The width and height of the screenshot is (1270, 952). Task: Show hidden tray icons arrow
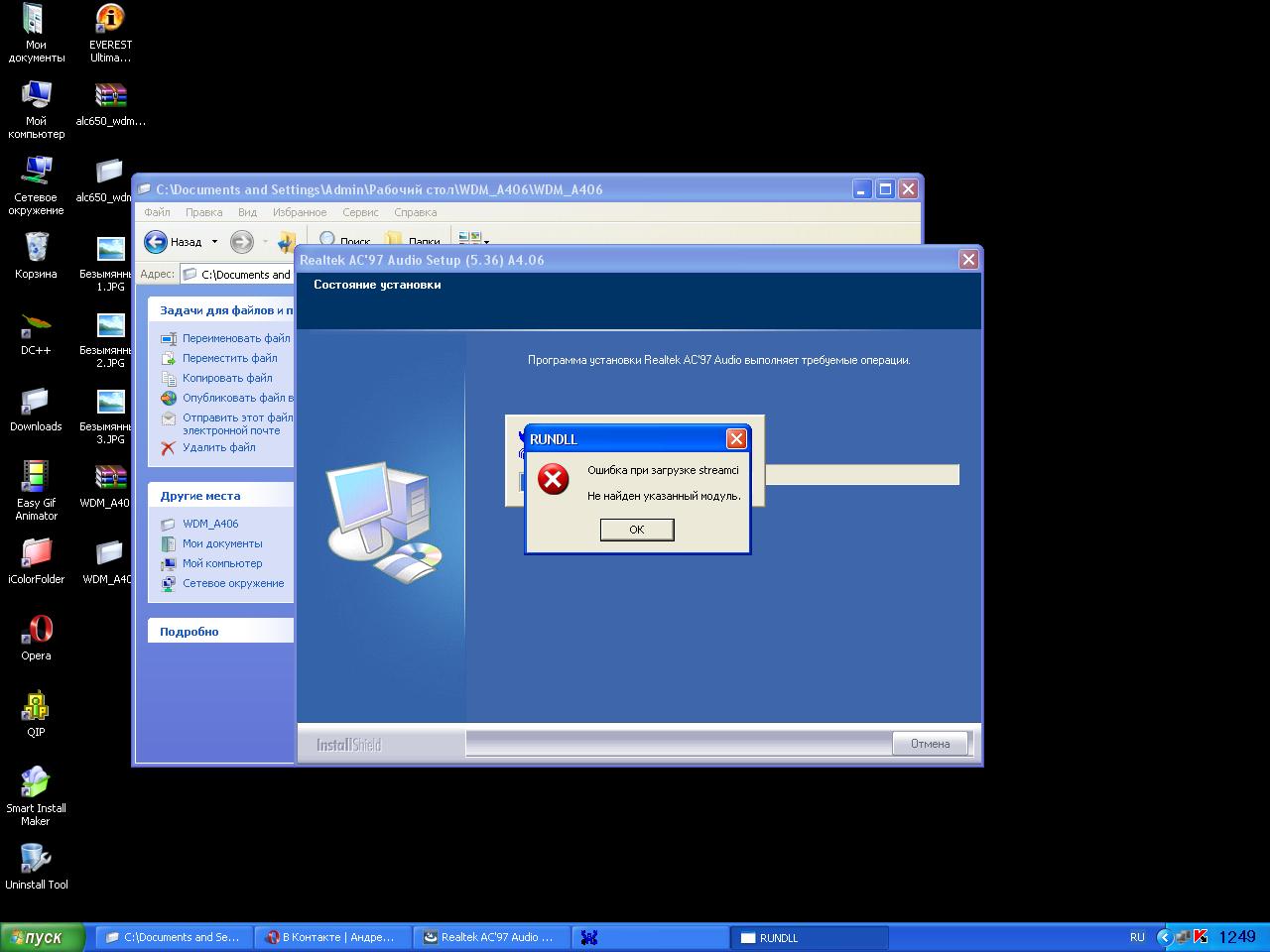pyautogui.click(x=1165, y=937)
